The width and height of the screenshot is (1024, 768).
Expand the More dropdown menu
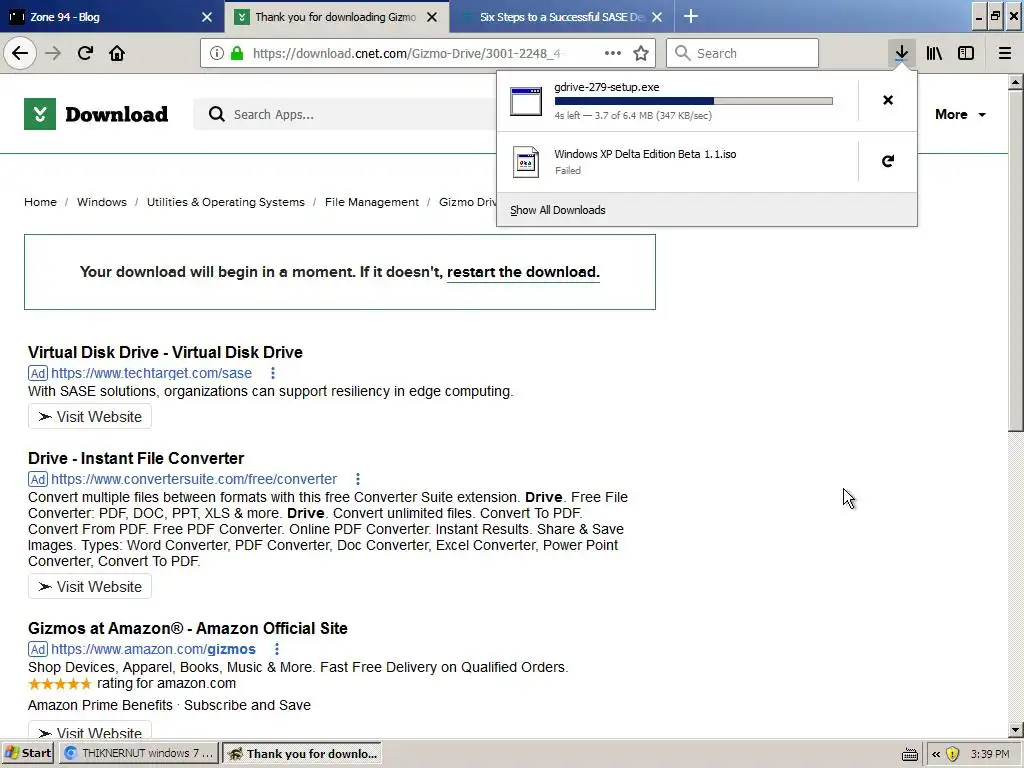[x=960, y=114]
